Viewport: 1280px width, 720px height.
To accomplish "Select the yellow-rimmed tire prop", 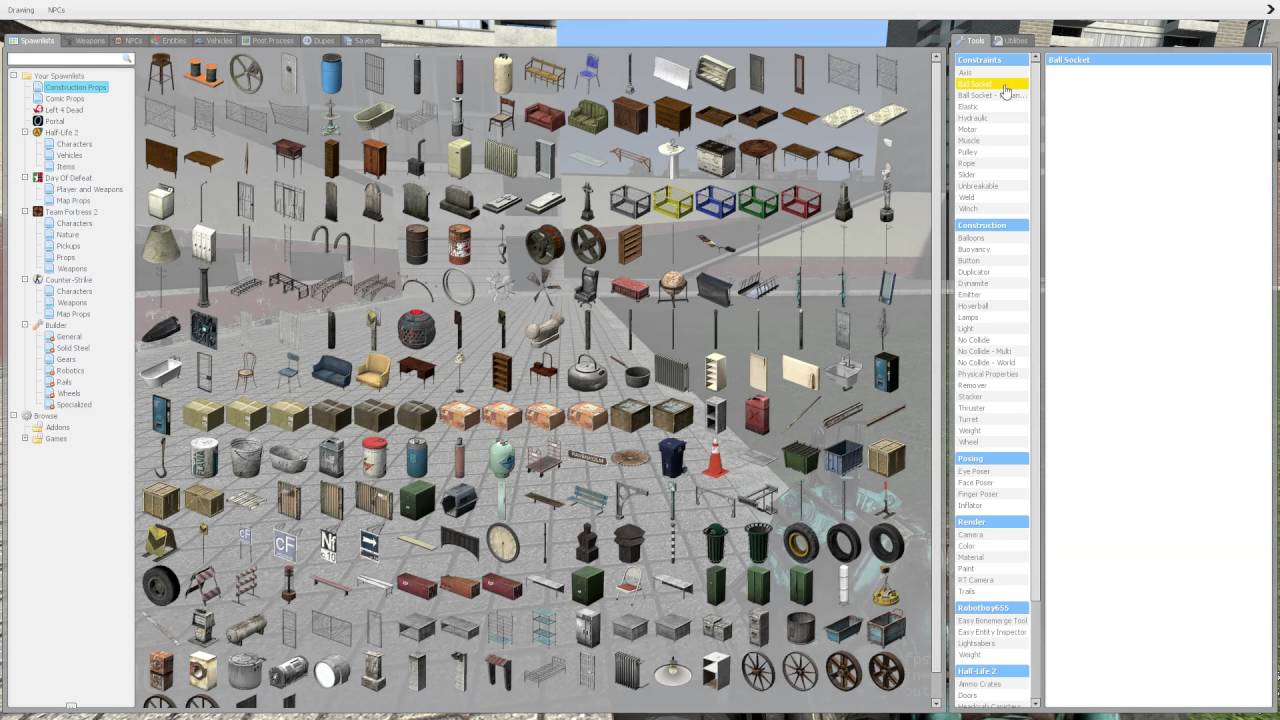I will tap(801, 543).
